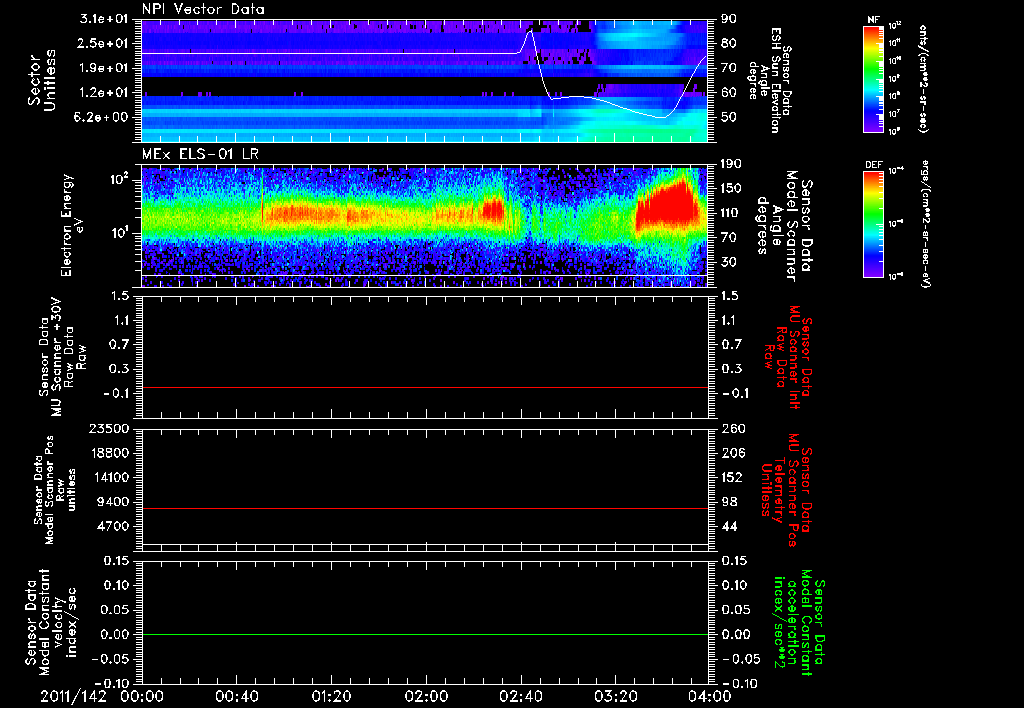Click the green line in velocity panel
This screenshot has height=708, width=1024.
425,634
